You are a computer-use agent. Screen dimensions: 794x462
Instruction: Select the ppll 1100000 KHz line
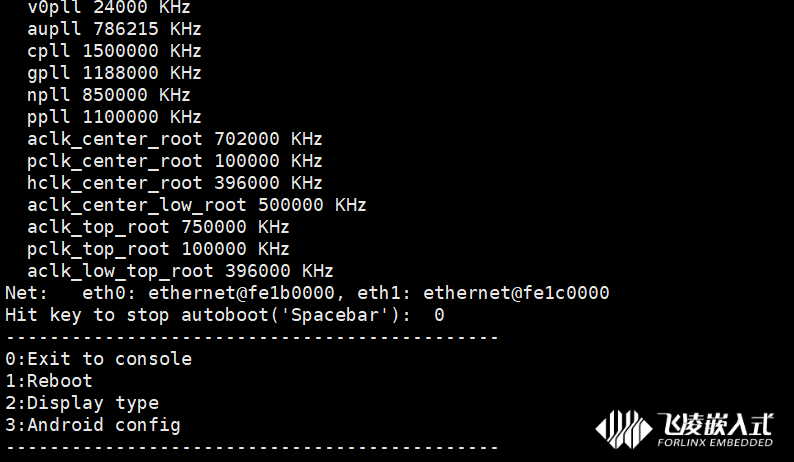point(114,117)
